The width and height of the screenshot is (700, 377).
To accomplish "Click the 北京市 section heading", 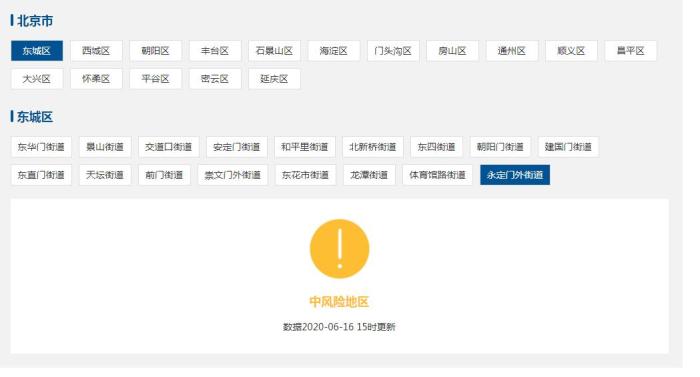I will click(x=35, y=21).
